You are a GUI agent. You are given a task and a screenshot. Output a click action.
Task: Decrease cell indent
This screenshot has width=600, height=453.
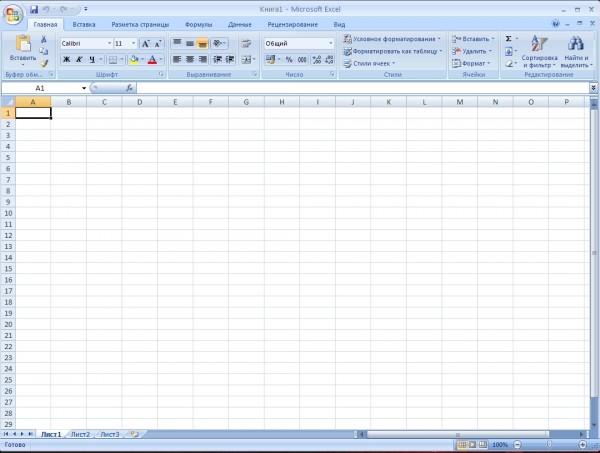click(217, 59)
